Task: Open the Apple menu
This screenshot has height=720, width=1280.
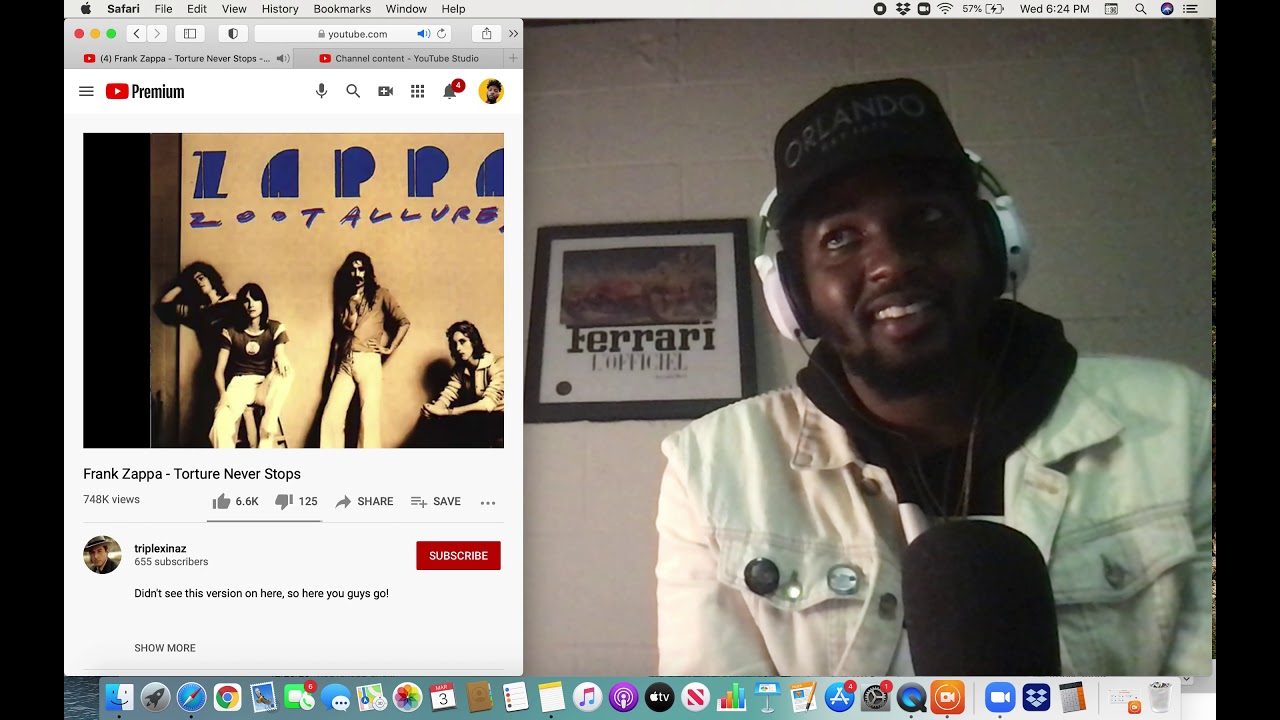Action: [85, 9]
